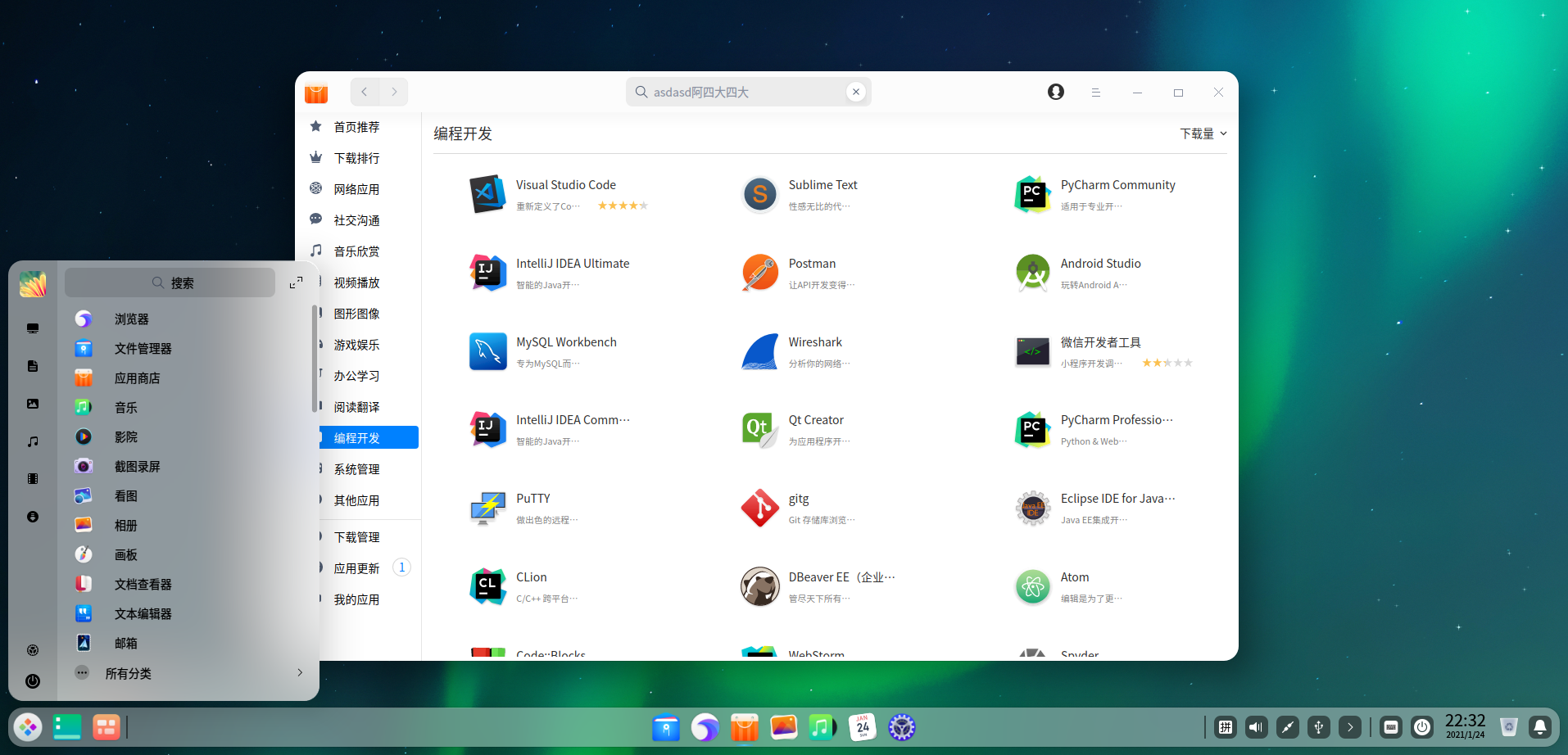The image size is (1568, 755).
Task: Expand 所有分类 in launcher menu
Action: tap(188, 673)
